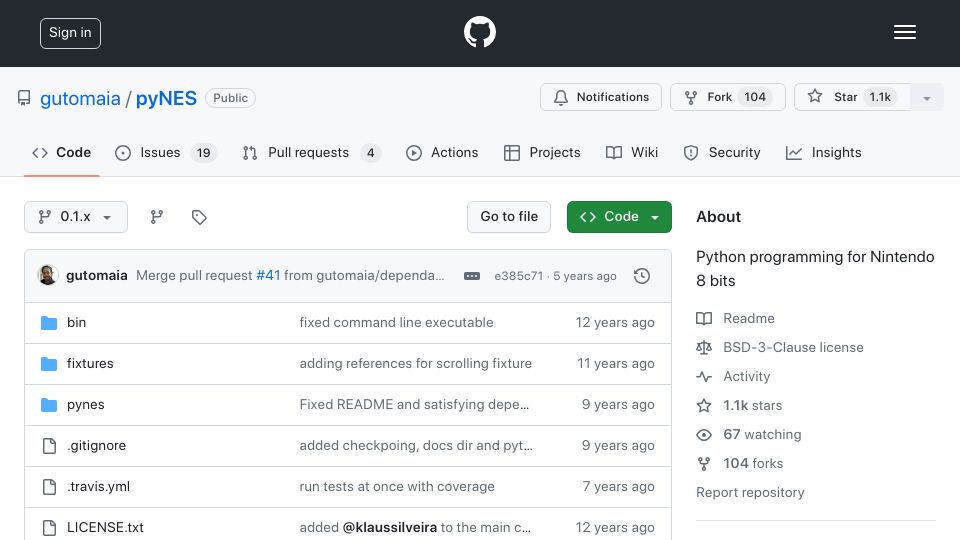Image resolution: width=960 pixels, height=540 pixels.
Task: Click the LICENSE.txt file icon
Action: pyautogui.click(x=49, y=528)
